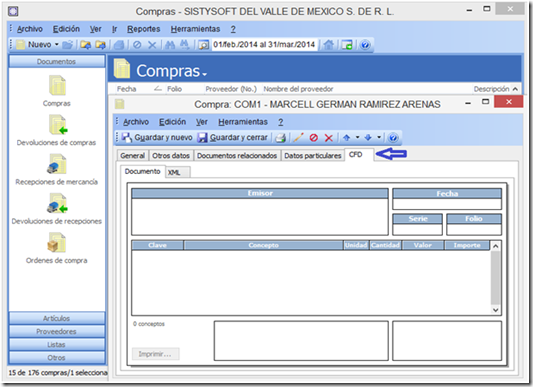Expand the Otros sidebar section
The height and width of the screenshot is (387, 533).
tap(57, 358)
